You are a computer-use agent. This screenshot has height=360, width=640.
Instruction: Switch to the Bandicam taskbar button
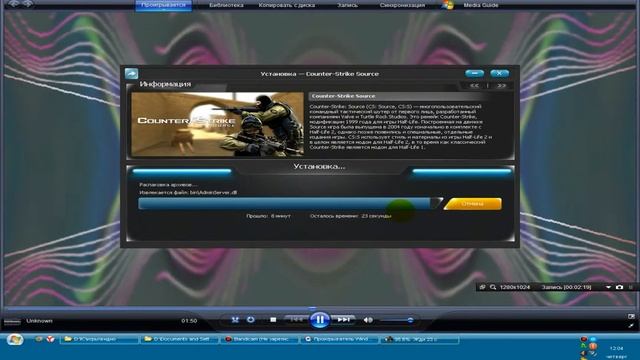pos(259,339)
